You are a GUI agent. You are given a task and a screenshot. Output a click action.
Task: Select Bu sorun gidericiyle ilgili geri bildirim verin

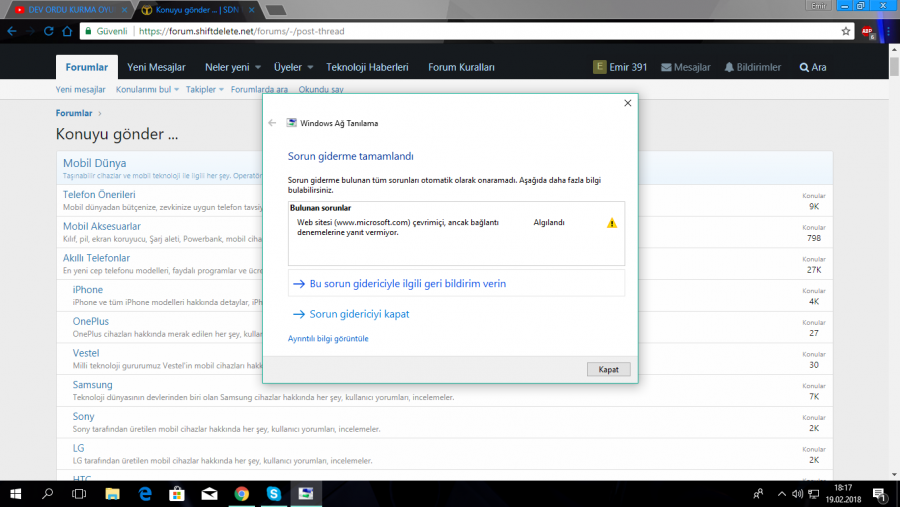[456, 284]
